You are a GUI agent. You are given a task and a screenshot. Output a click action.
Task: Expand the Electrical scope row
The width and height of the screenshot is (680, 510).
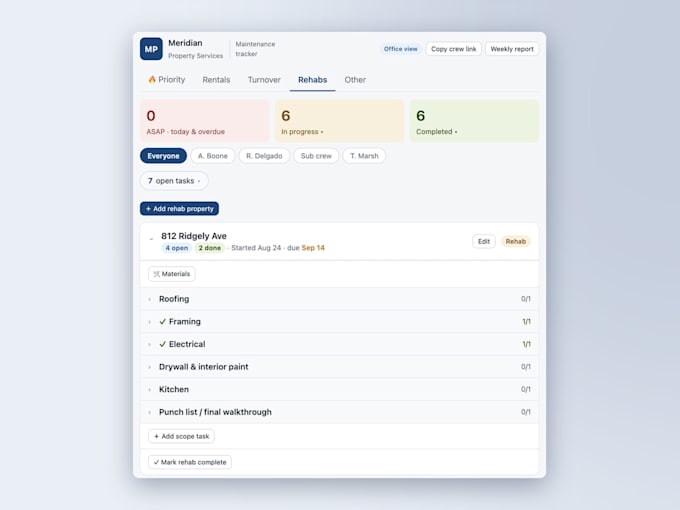point(340,344)
